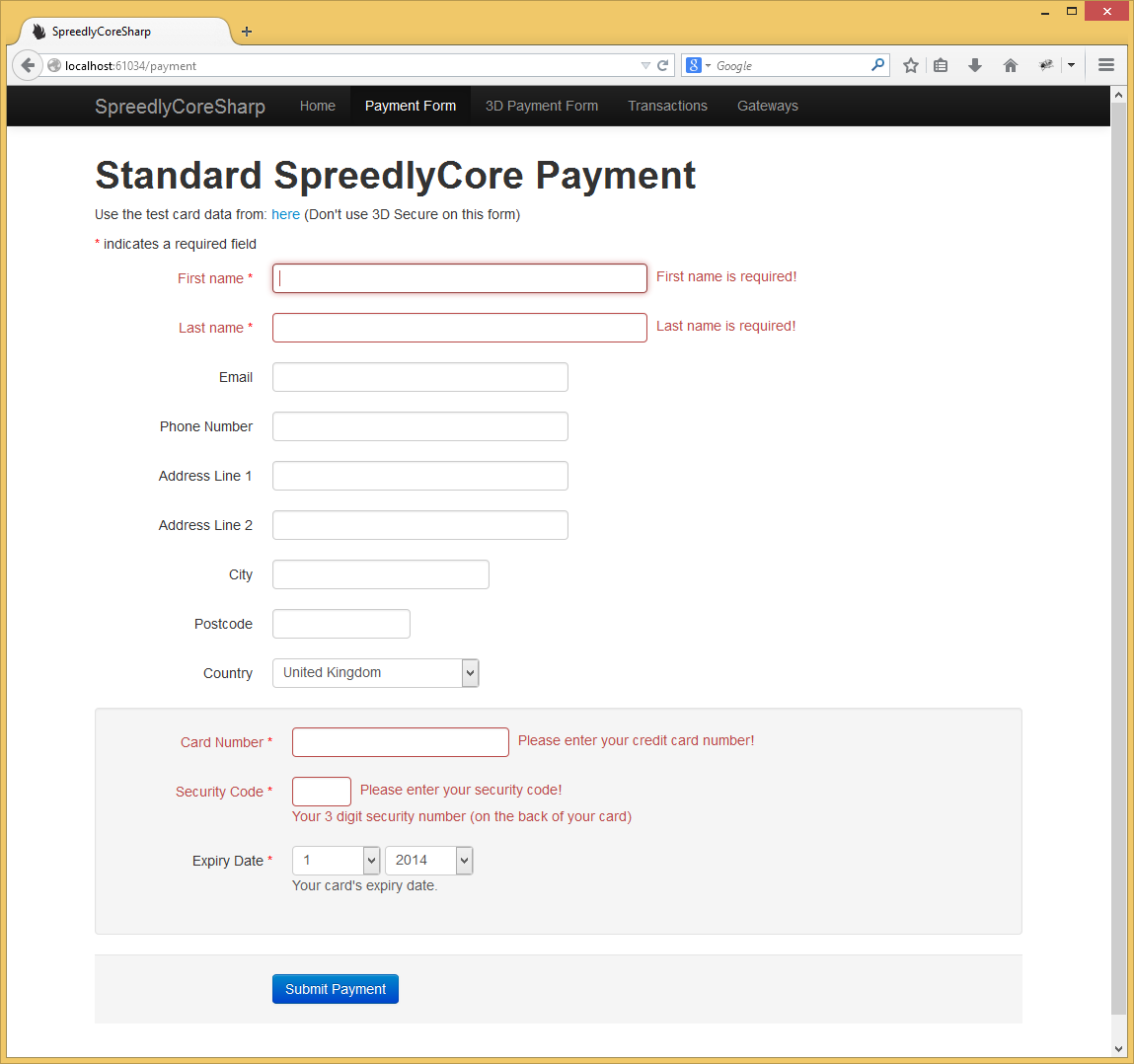Minimize the browser window

(1045, 12)
